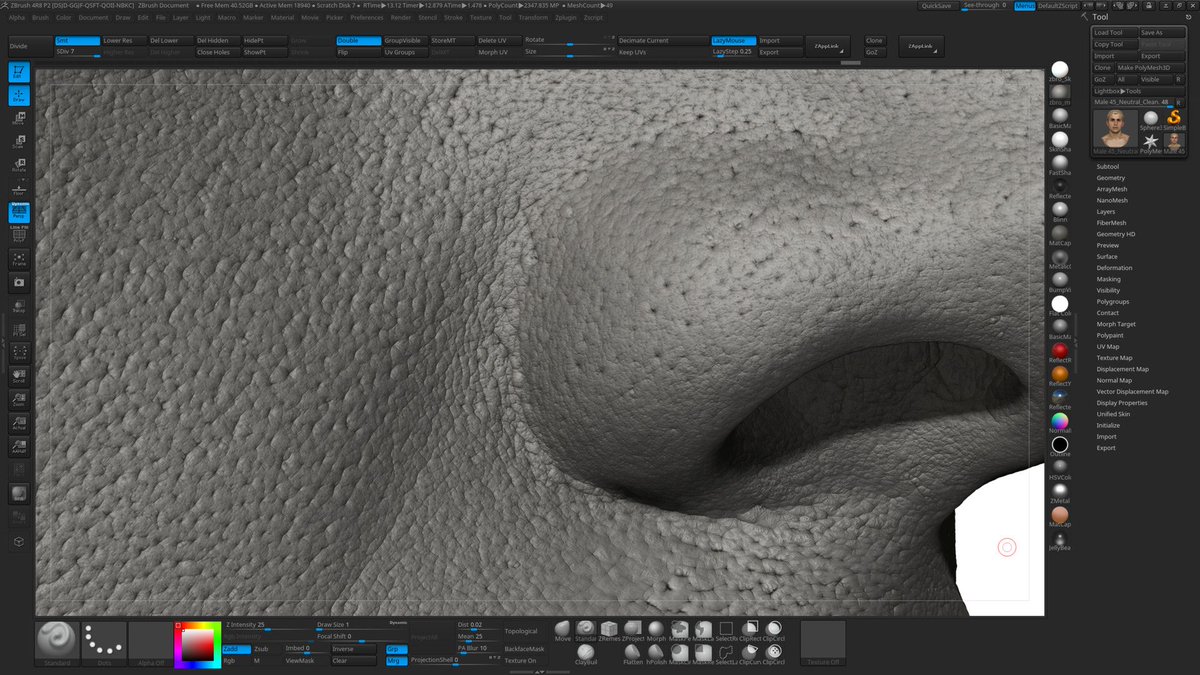
Task: Click the Draw mode icon
Action: tap(19, 96)
